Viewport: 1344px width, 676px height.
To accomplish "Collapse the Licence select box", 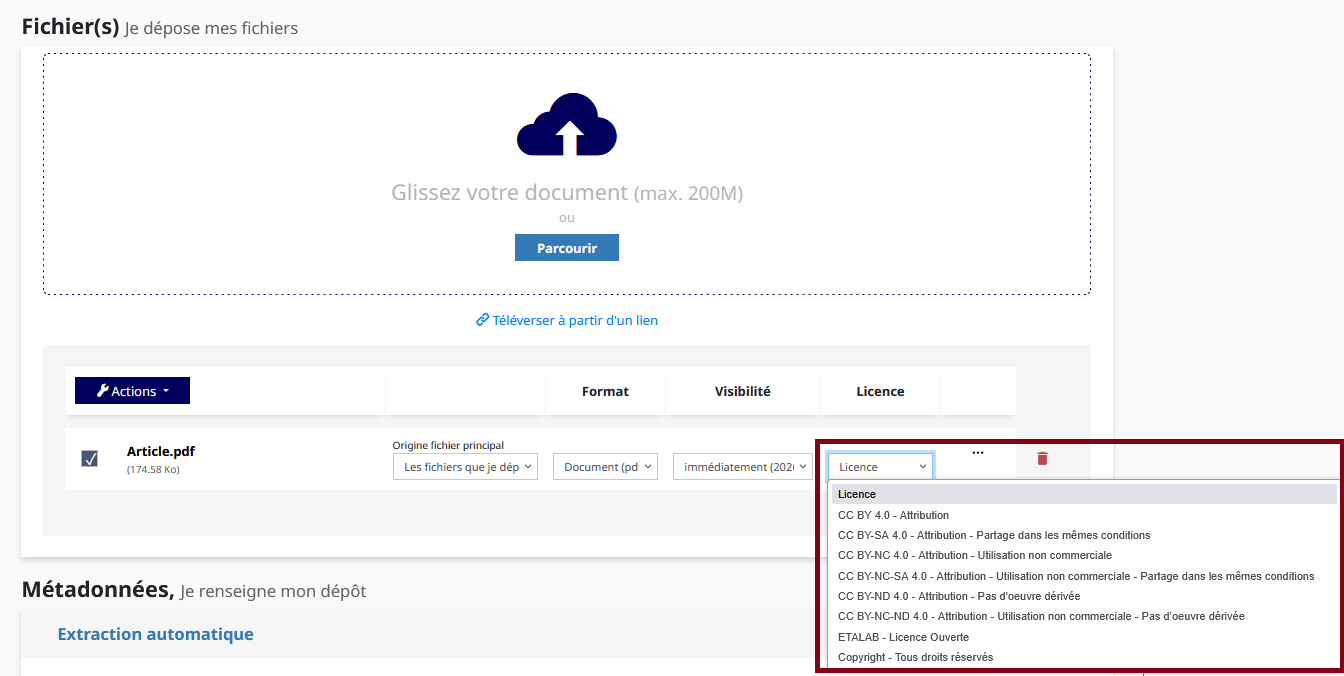I will point(880,467).
